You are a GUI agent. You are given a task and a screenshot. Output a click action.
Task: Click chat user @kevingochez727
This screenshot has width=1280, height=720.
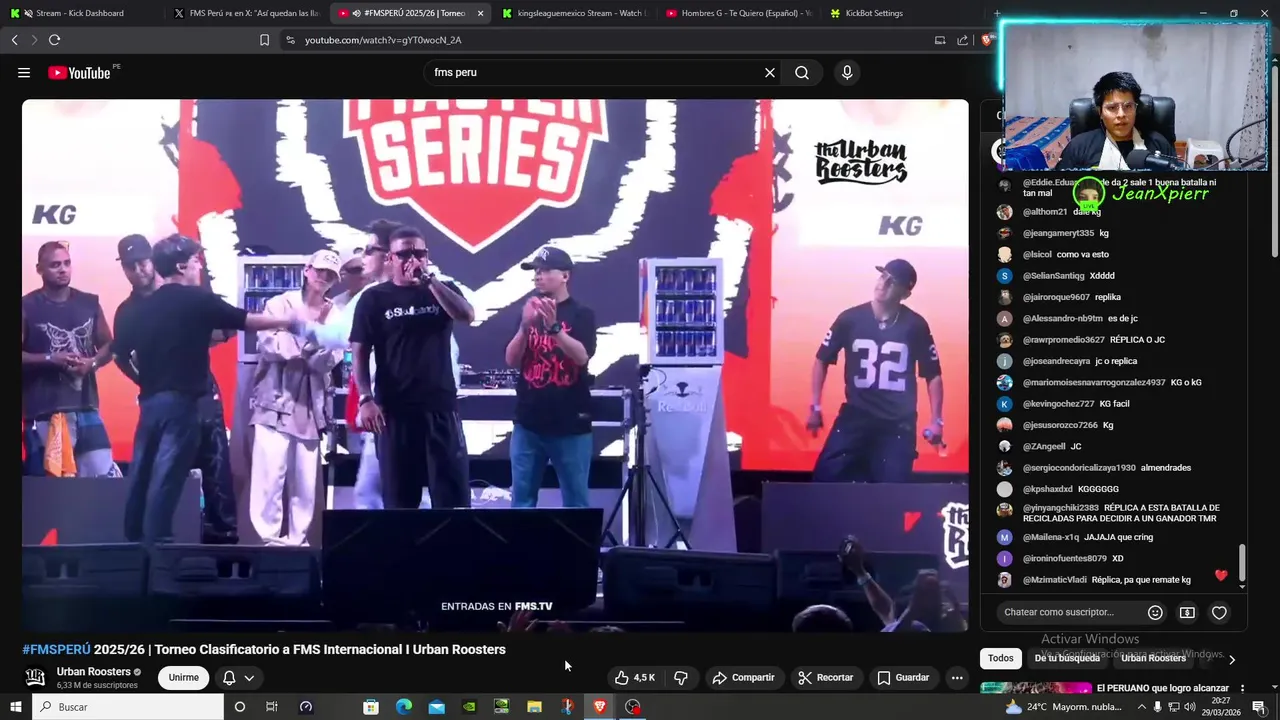(1058, 404)
